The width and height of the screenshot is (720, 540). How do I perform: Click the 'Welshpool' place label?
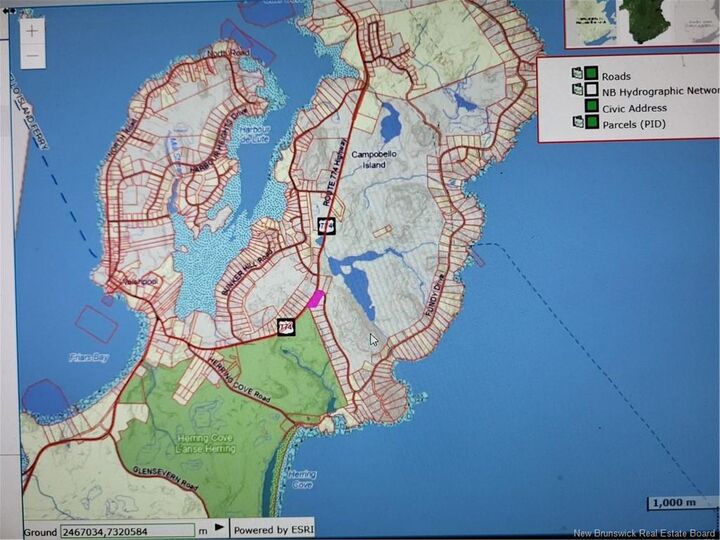(x=141, y=281)
